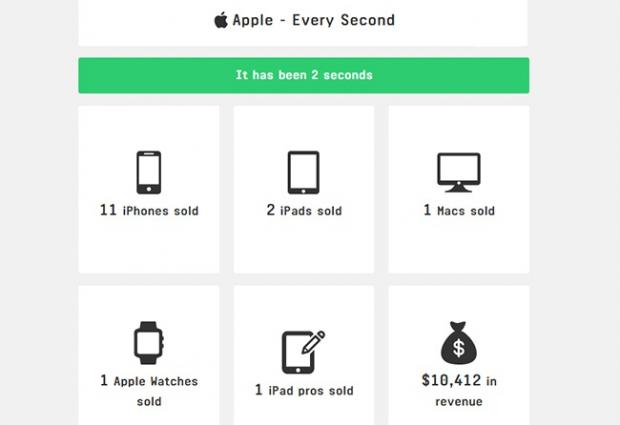Select the "1 iPad pros sold" text
This screenshot has height=425, width=620.
(304, 390)
